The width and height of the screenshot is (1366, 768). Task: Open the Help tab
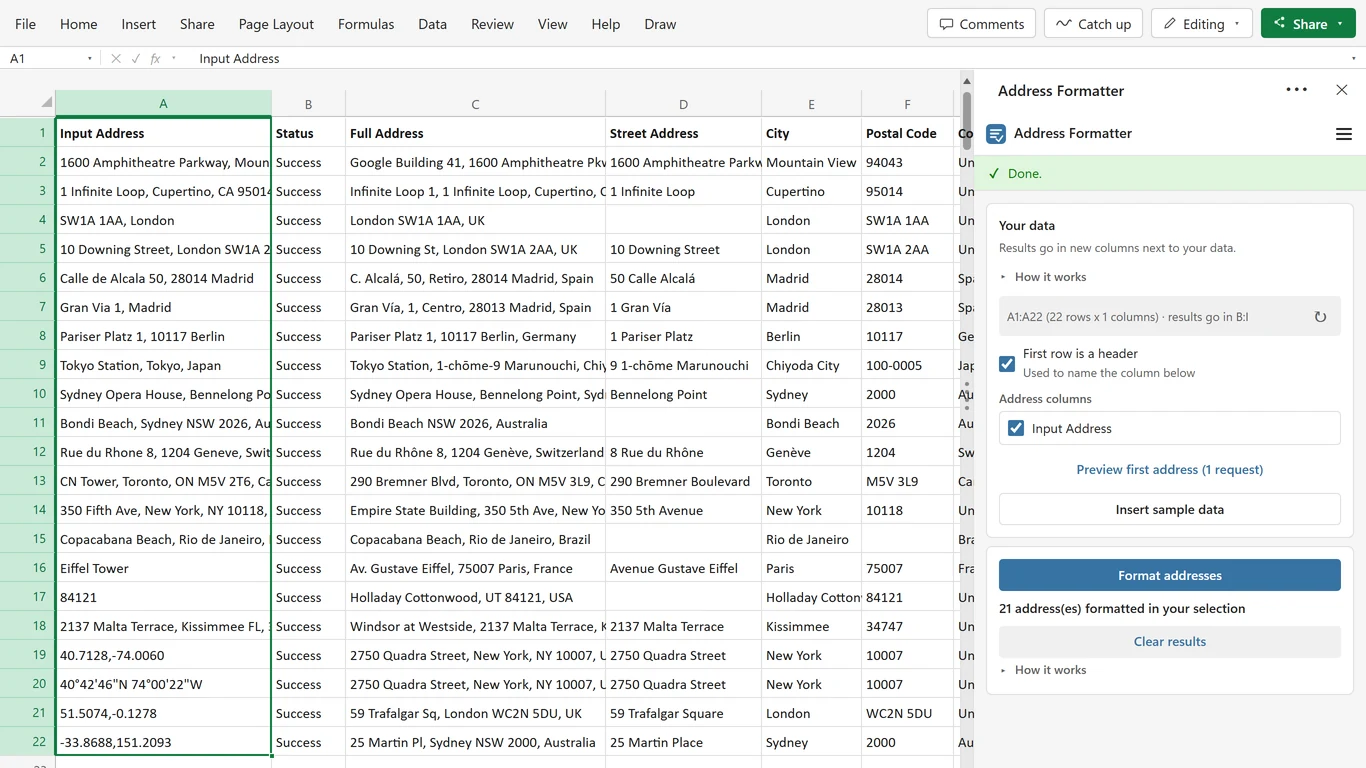point(606,24)
